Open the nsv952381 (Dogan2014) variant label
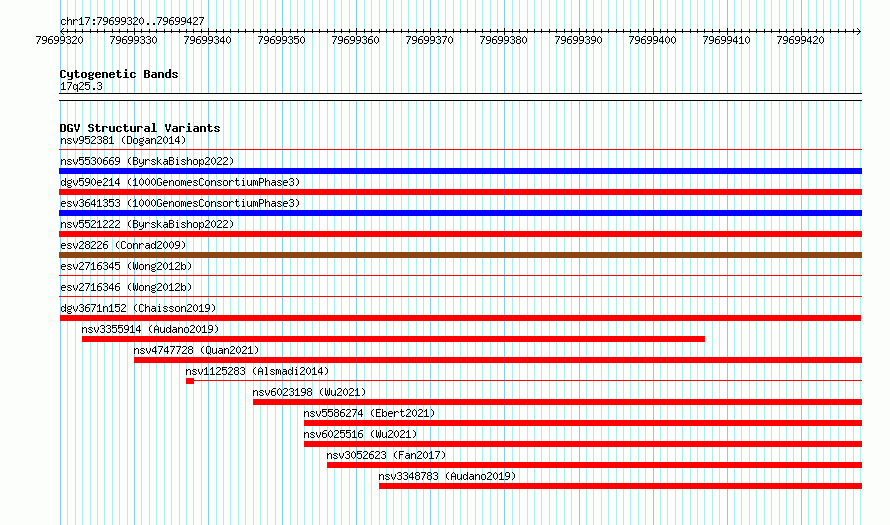 123,140
